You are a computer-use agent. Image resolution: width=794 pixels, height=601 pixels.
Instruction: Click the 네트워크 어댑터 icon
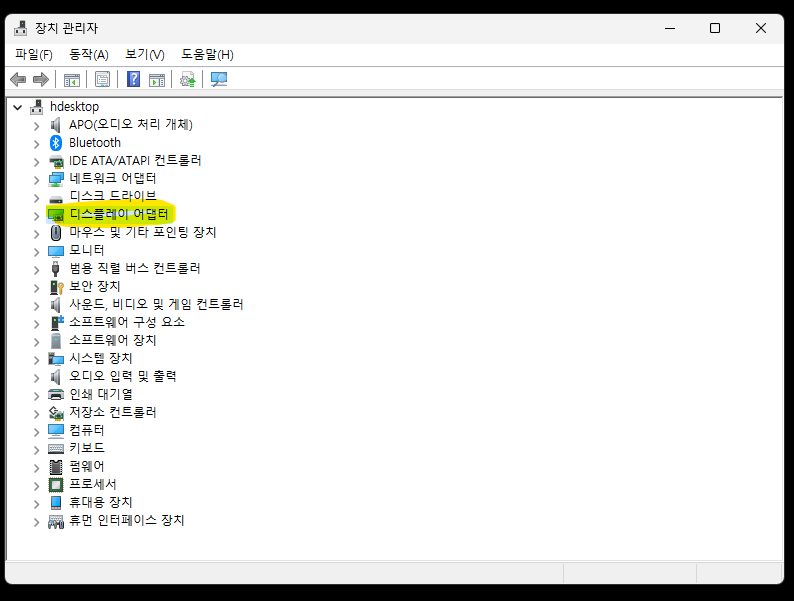tap(56, 179)
